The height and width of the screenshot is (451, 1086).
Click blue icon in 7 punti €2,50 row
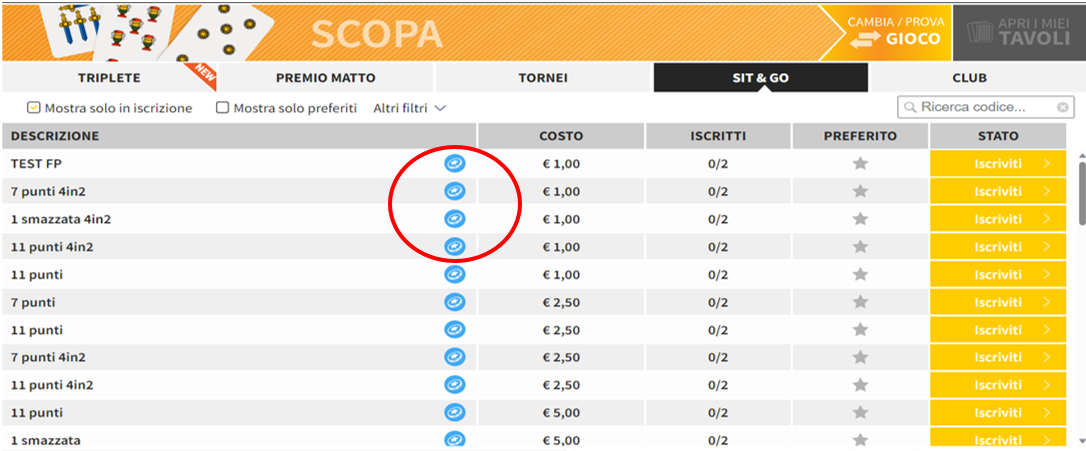454,302
